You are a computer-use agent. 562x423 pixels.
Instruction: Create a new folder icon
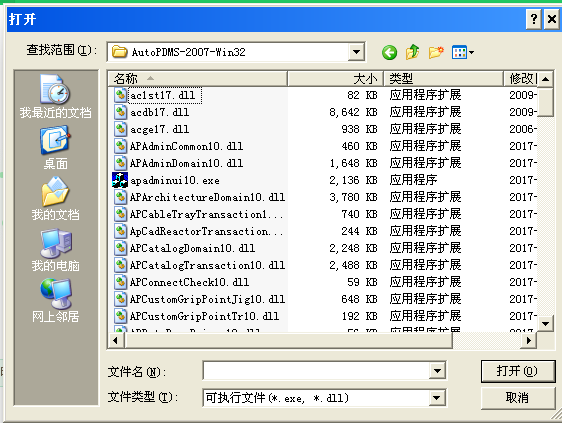[436, 52]
